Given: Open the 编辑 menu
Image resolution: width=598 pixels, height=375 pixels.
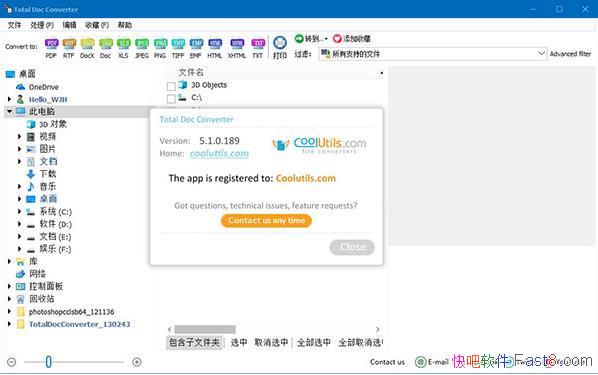Looking at the screenshot, I should click(69, 25).
